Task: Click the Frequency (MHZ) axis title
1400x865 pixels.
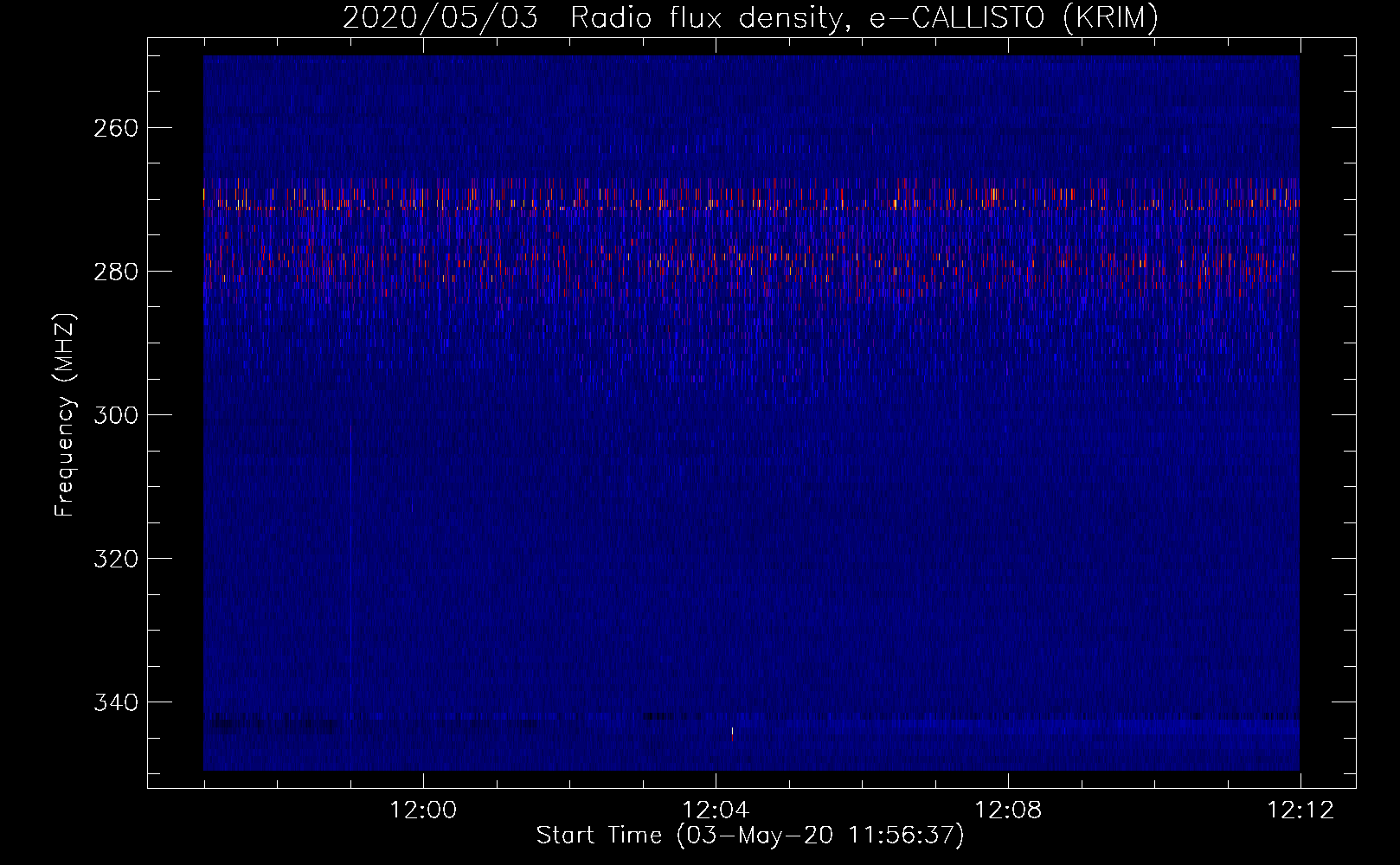Action: pos(65,414)
